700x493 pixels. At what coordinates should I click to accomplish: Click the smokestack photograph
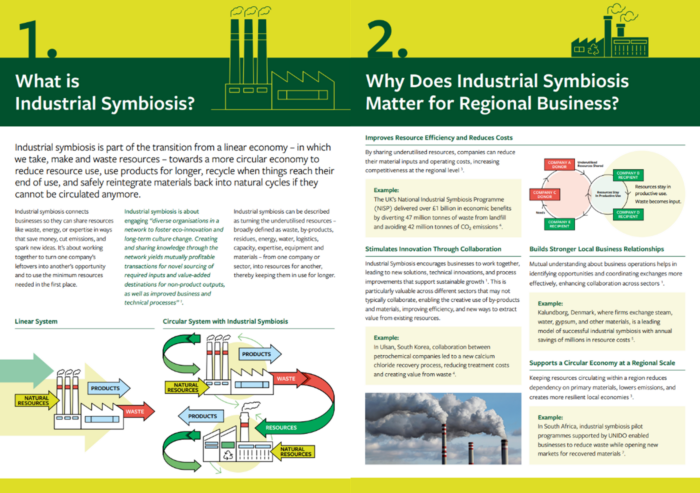click(x=443, y=429)
